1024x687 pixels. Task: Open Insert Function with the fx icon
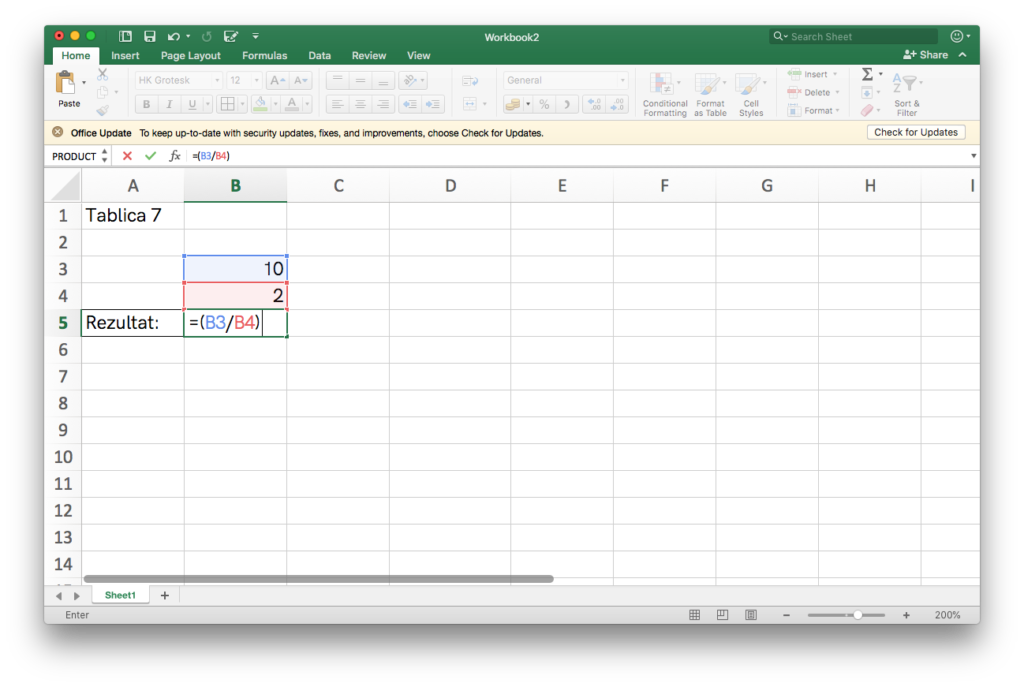point(174,156)
